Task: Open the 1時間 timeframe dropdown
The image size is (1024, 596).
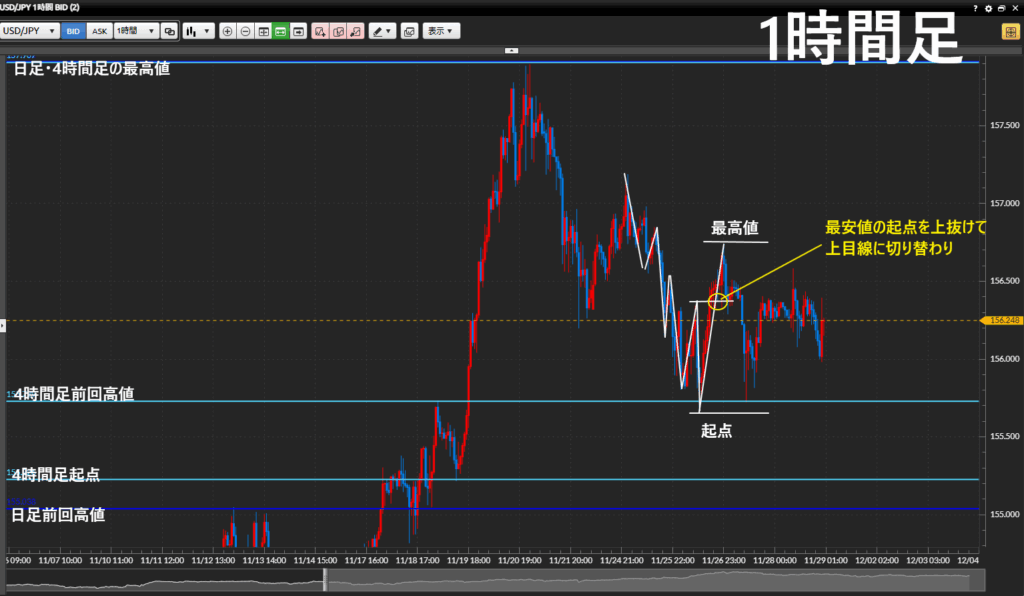Action: [x=135, y=31]
